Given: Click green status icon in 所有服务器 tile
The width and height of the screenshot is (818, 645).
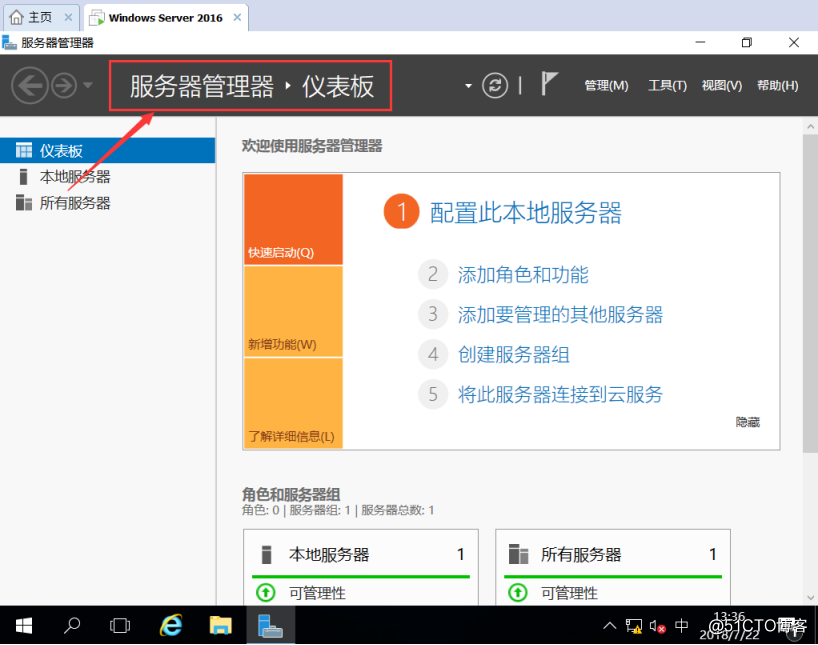Looking at the screenshot, I should click(x=518, y=593).
